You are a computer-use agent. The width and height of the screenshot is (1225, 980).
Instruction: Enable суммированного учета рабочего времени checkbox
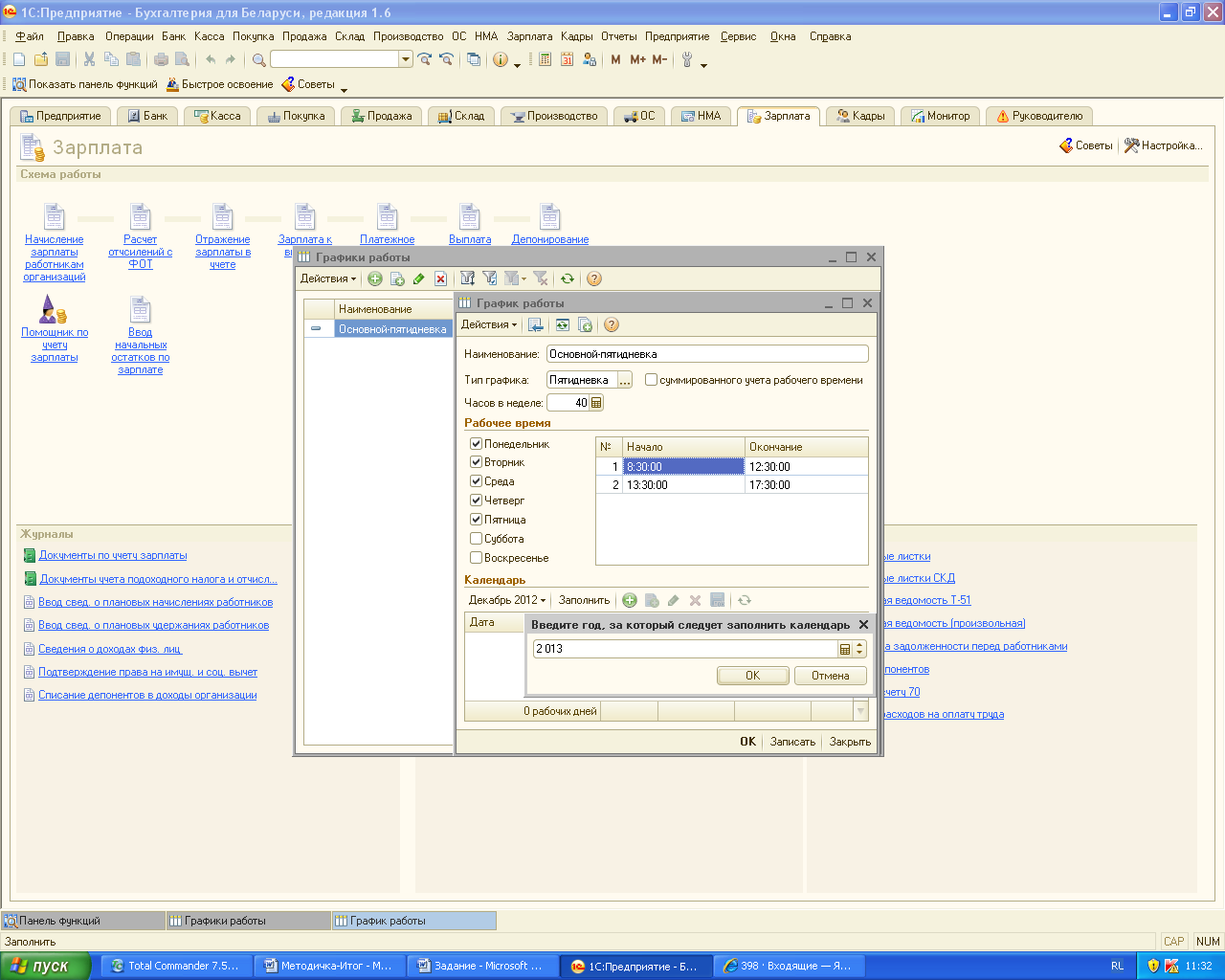pos(651,380)
